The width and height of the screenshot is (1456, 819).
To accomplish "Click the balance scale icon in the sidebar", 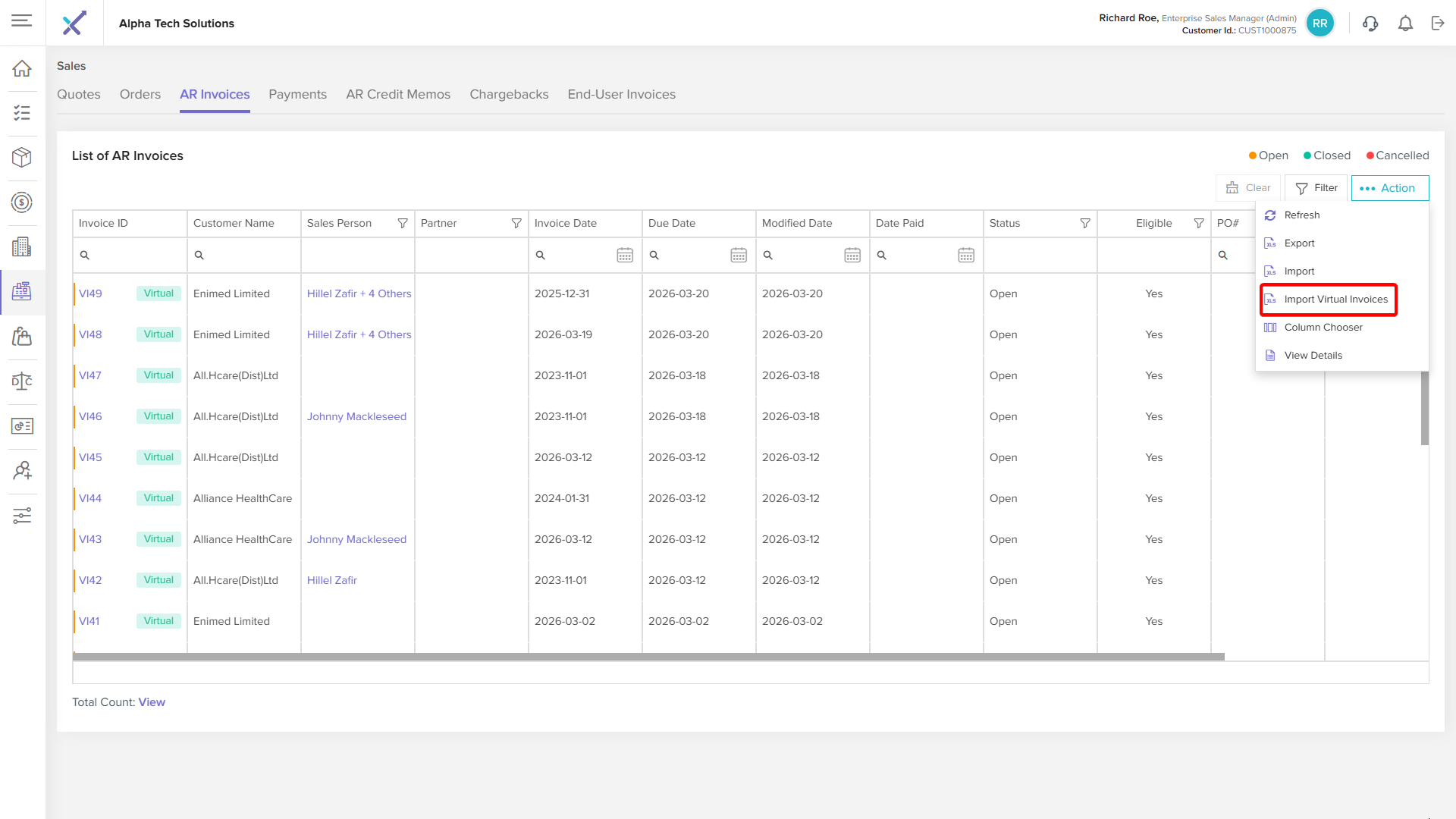I will (22, 381).
